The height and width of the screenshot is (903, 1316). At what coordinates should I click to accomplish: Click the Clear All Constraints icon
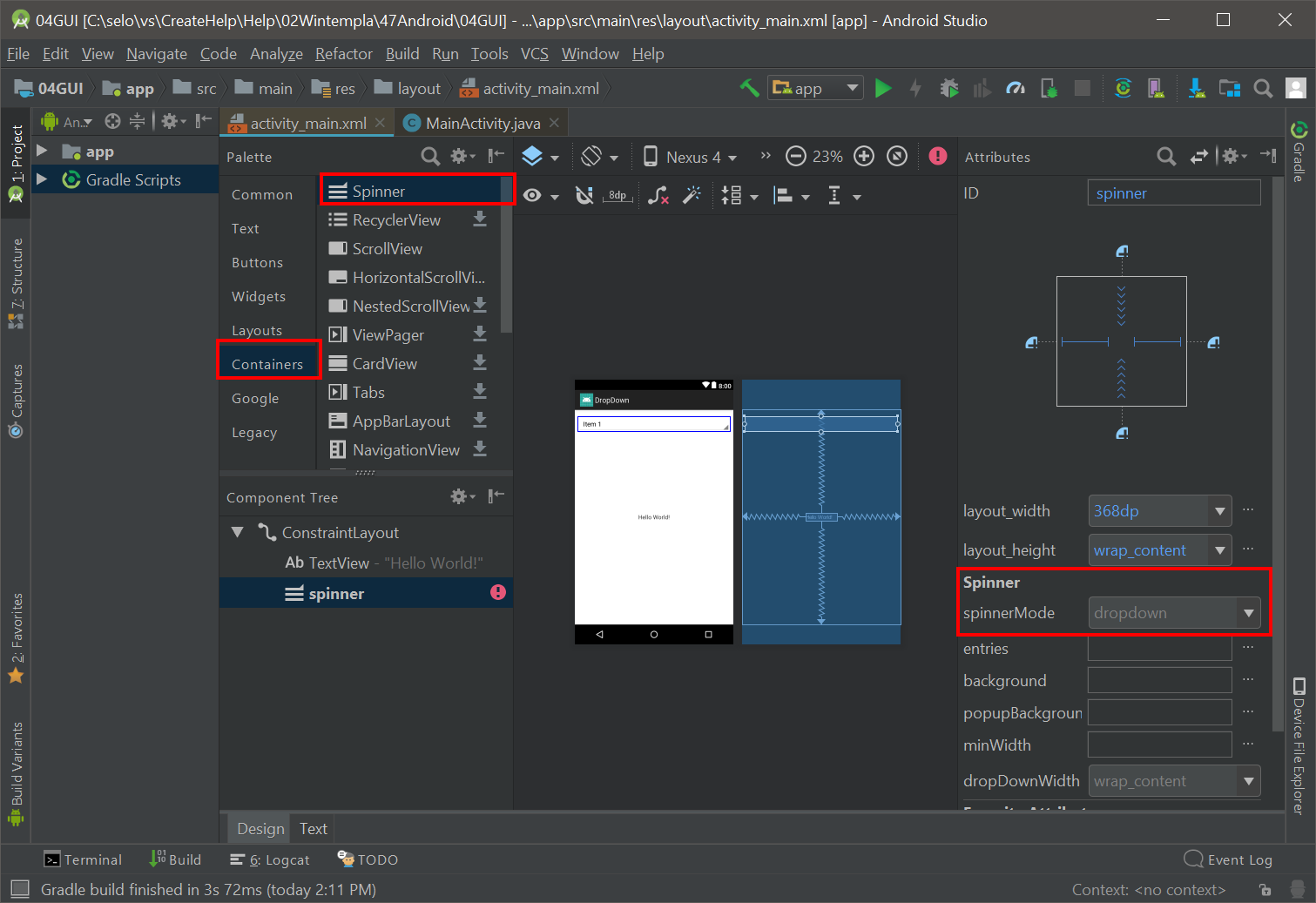[x=659, y=196]
